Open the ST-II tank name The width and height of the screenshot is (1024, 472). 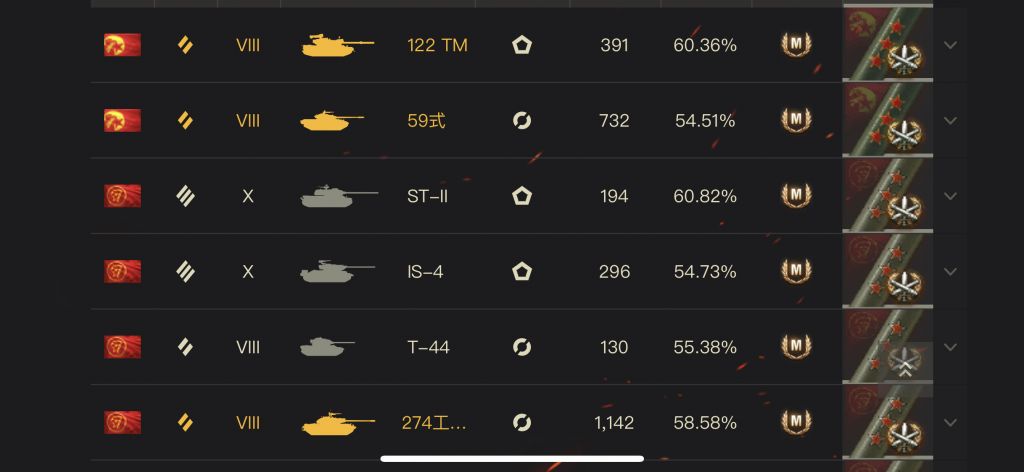[x=428, y=196]
